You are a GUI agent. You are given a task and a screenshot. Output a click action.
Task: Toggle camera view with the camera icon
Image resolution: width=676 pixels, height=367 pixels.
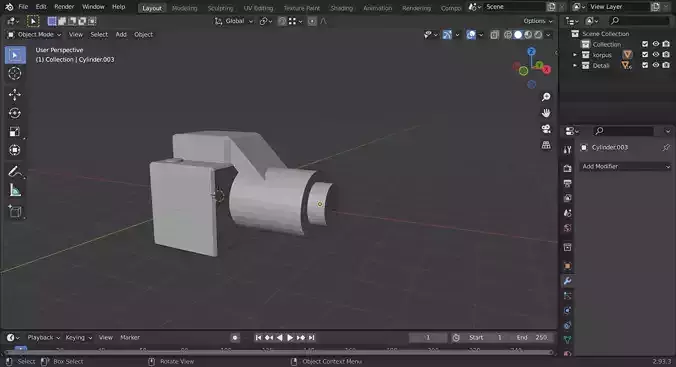[x=546, y=129]
